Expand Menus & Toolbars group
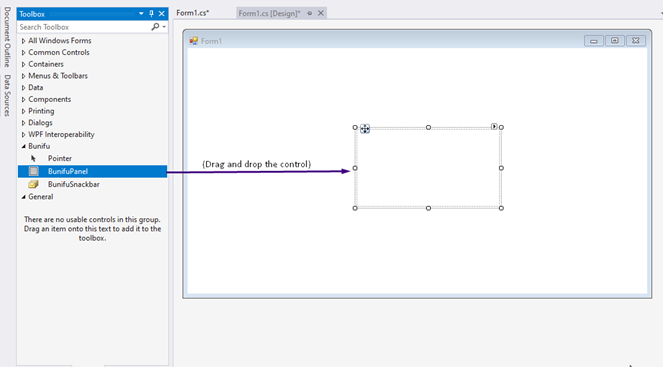 [x=24, y=76]
